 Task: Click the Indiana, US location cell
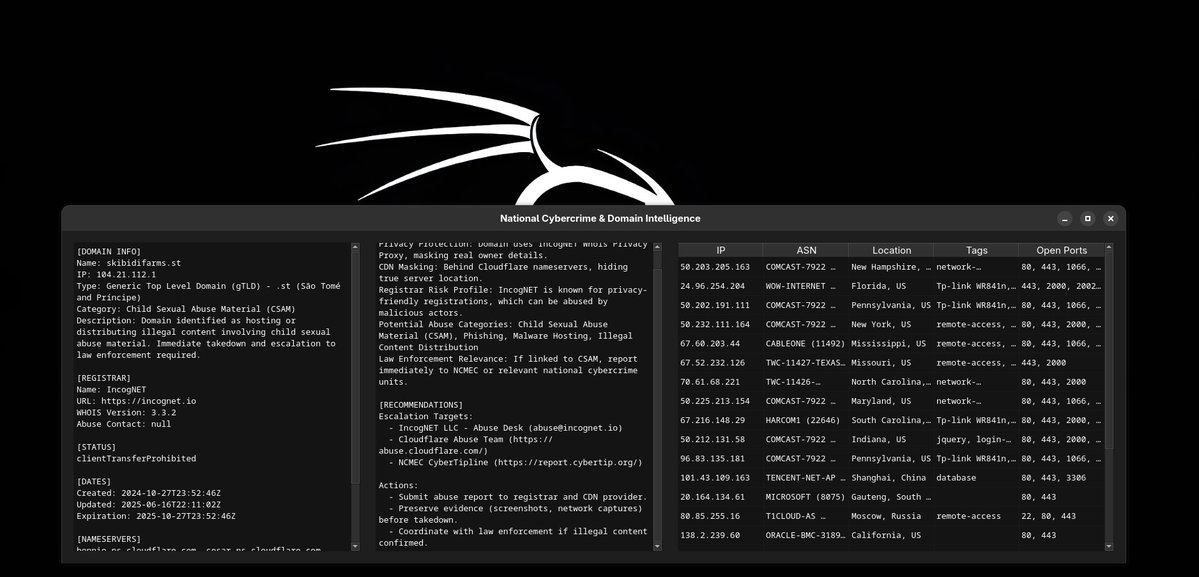tap(892, 439)
